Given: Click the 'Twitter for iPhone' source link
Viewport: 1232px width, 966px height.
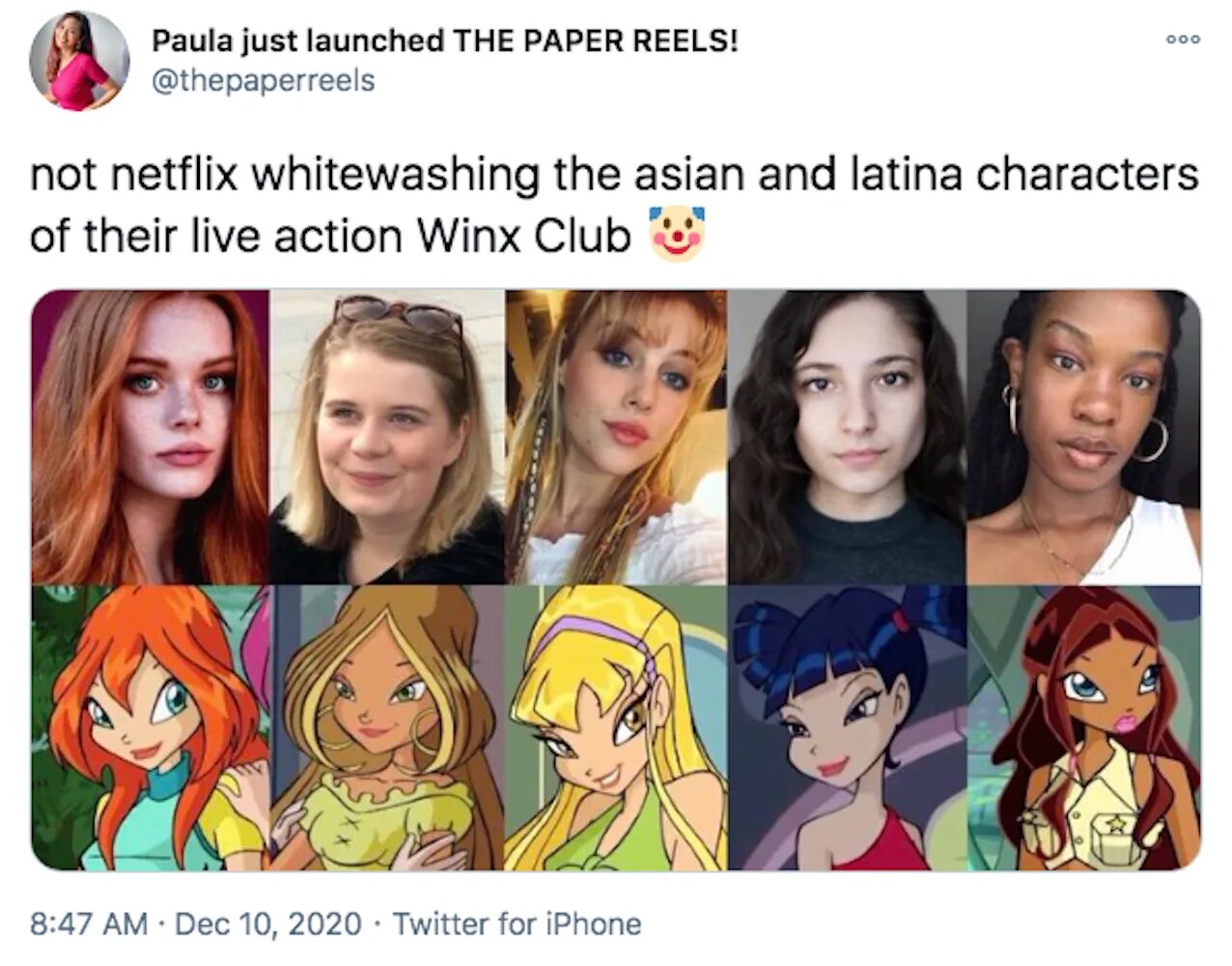Looking at the screenshot, I should tap(517, 923).
